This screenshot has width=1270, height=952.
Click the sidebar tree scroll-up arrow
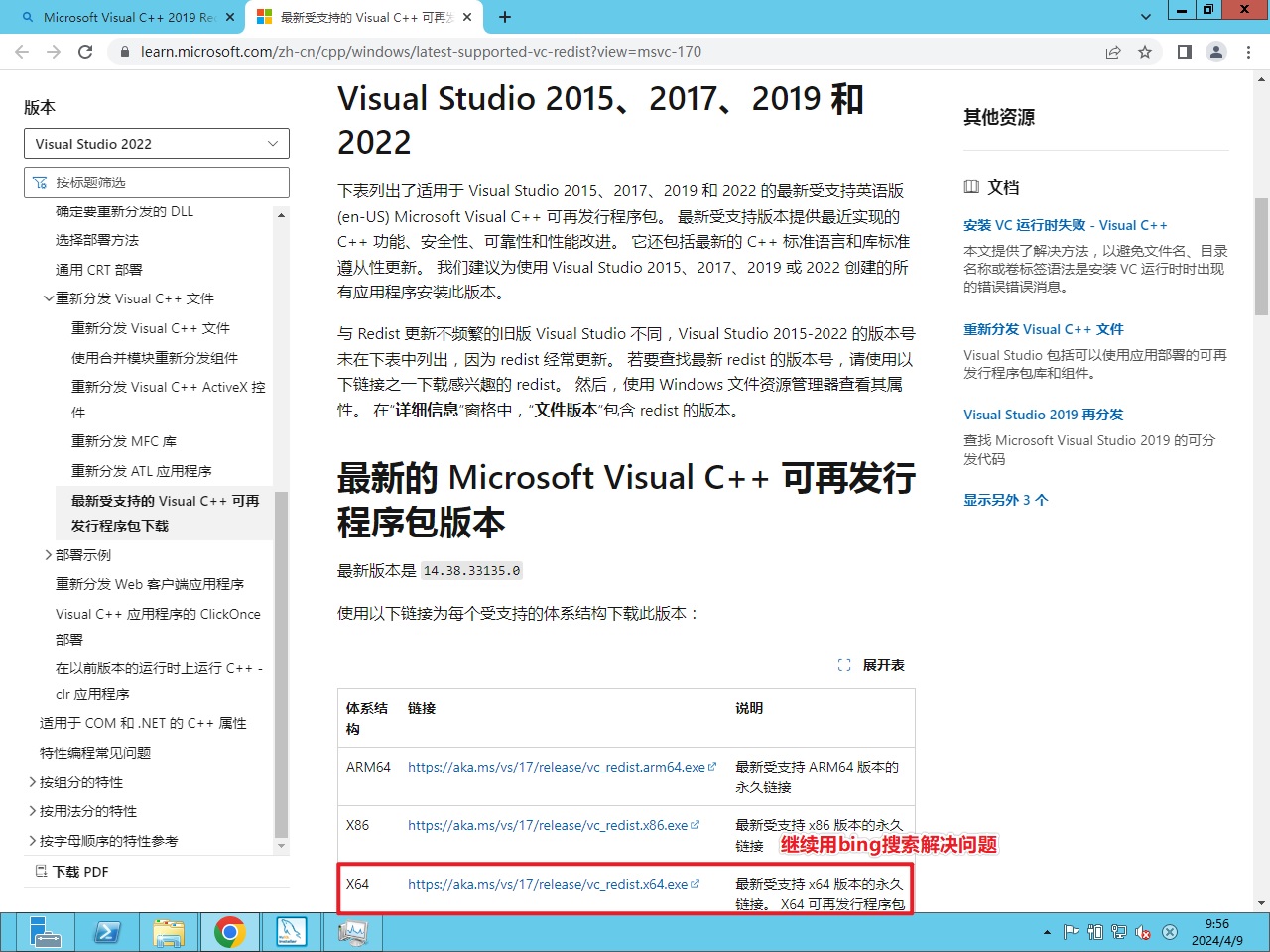tap(281, 214)
